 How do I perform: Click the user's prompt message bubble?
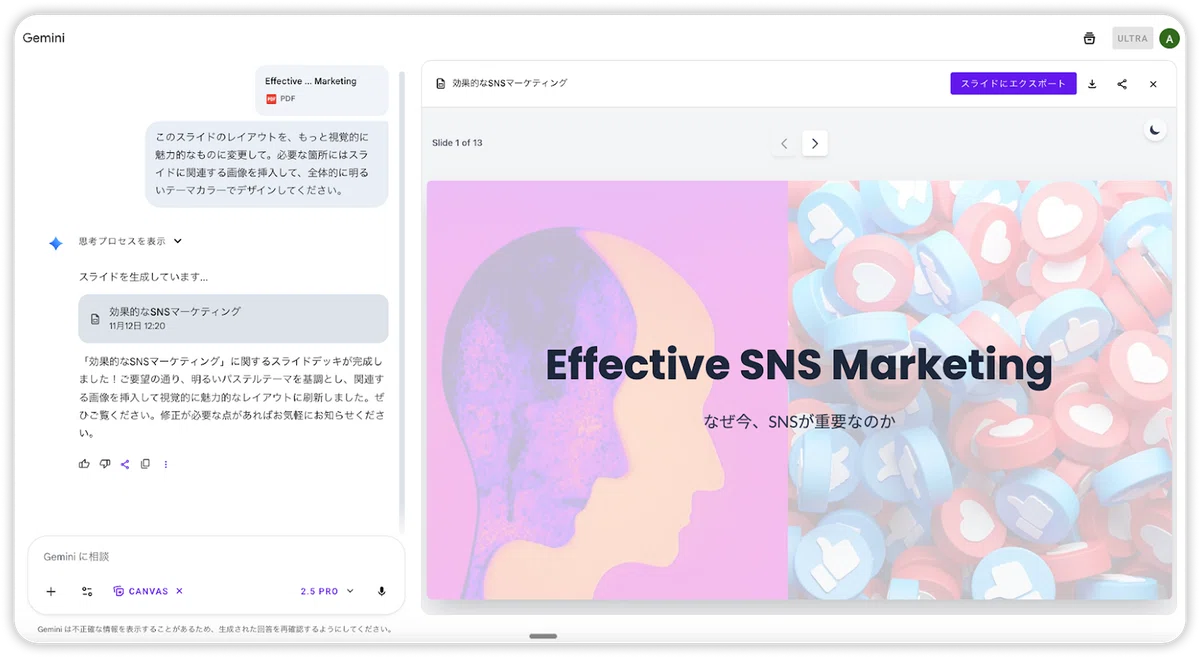coord(267,164)
